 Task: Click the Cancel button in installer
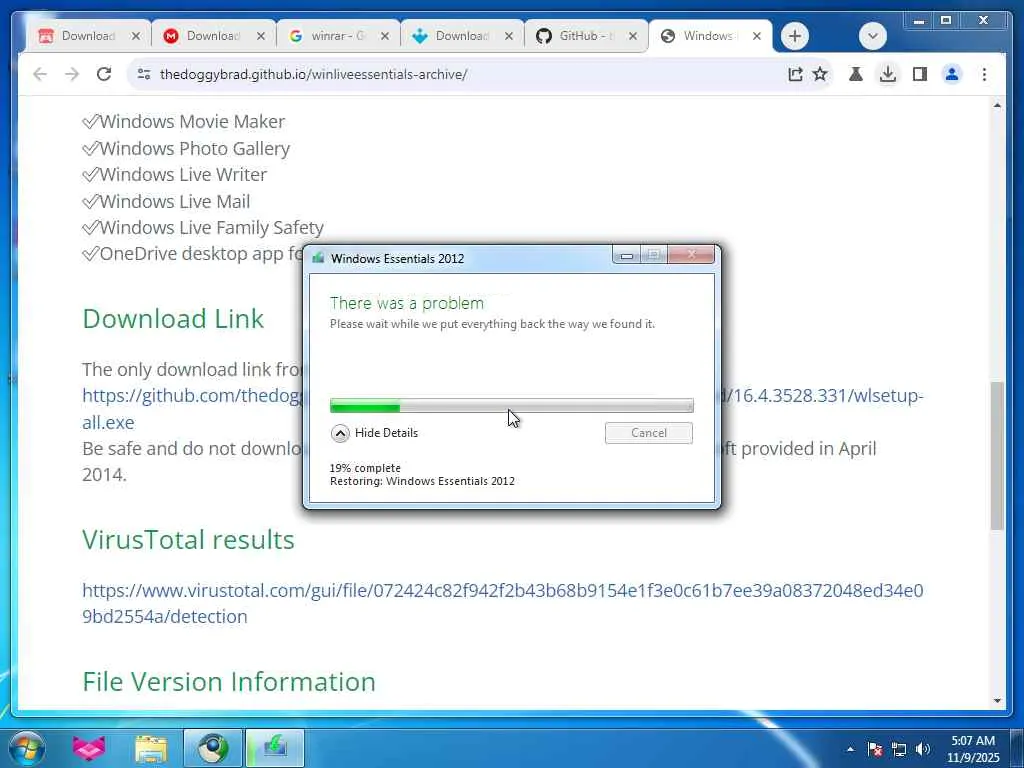pos(648,433)
